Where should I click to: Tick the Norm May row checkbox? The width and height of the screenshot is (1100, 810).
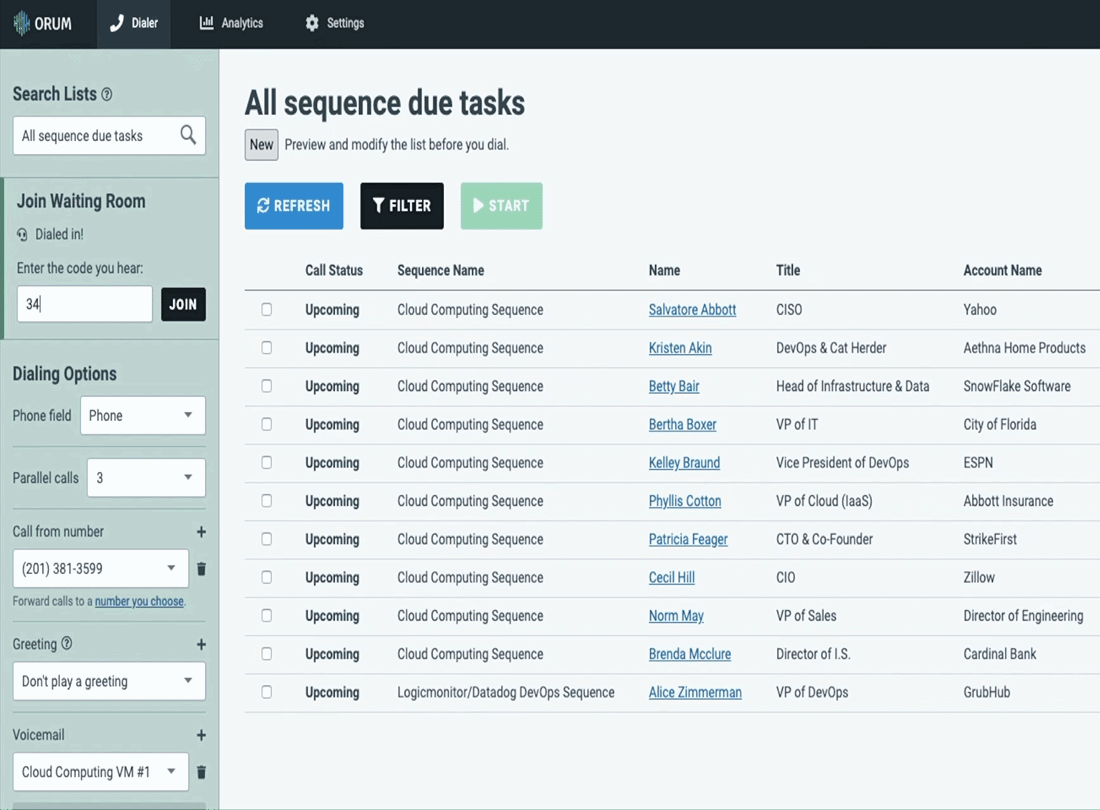(x=267, y=615)
